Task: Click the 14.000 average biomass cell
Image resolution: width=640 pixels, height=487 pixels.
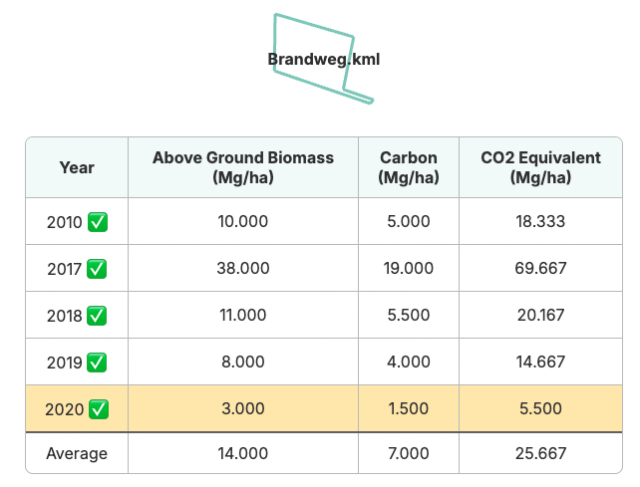Action: [x=243, y=453]
